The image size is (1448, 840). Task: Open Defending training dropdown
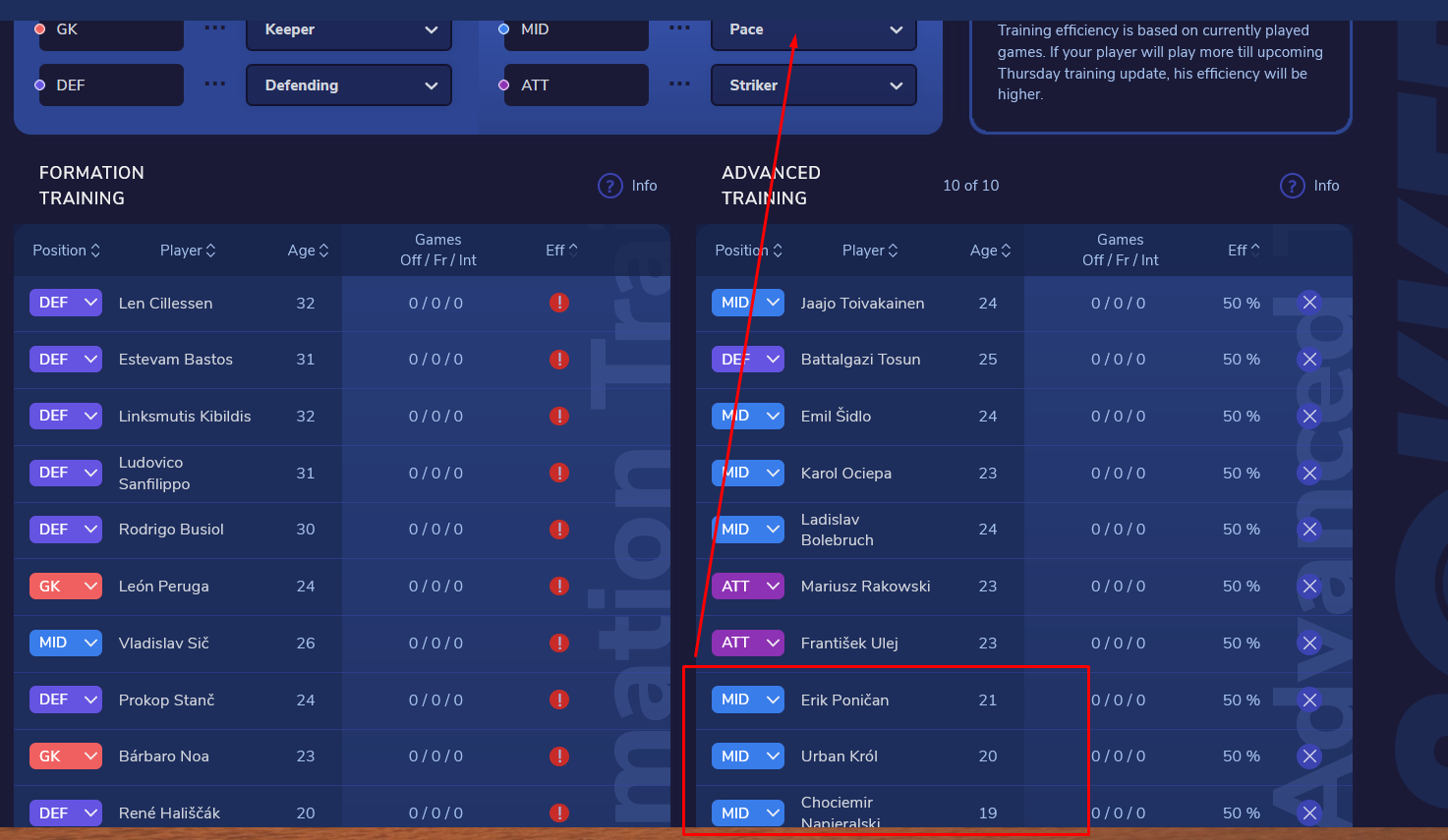click(349, 85)
